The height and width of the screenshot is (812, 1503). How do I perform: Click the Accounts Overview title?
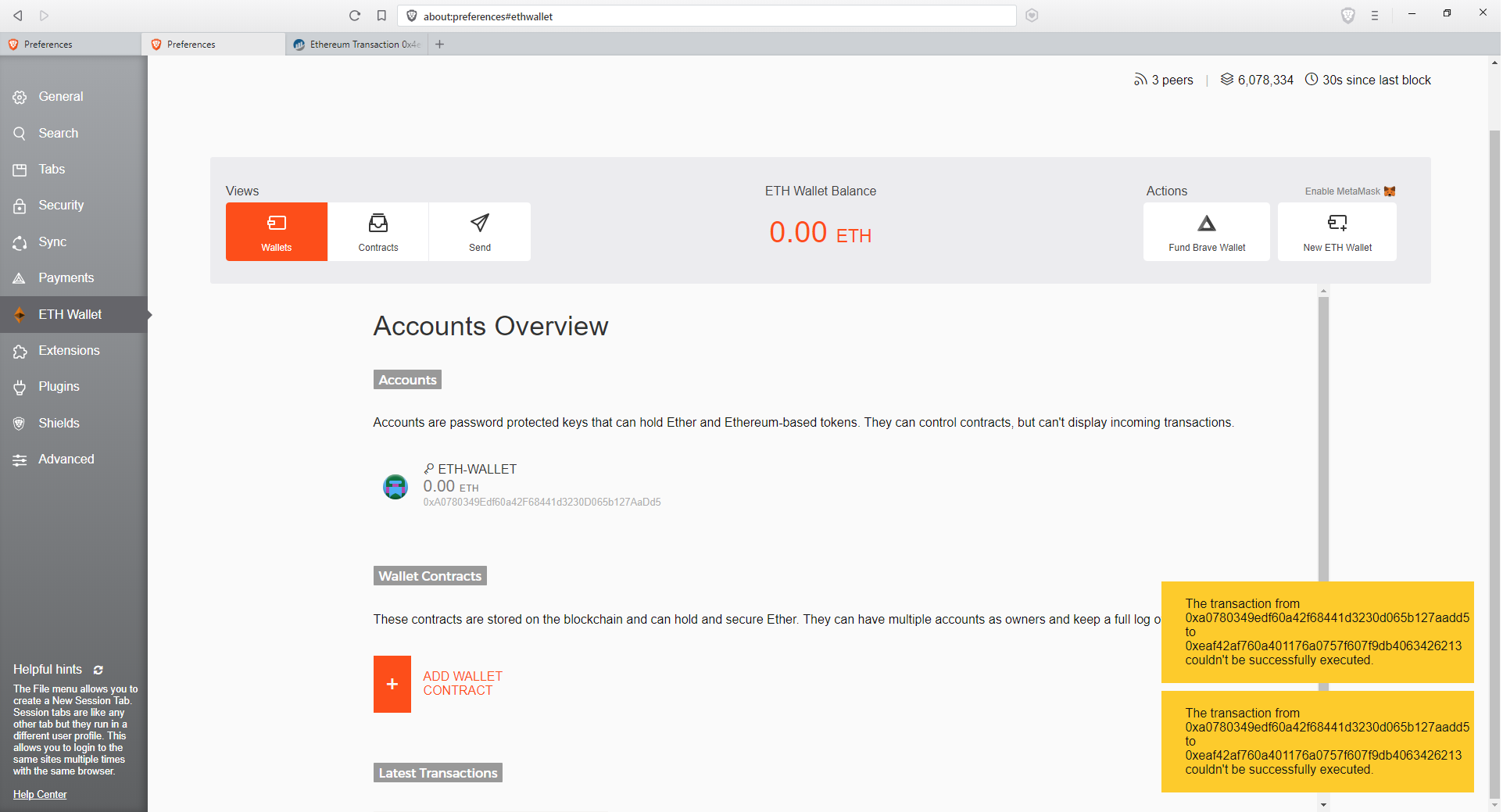[491, 326]
